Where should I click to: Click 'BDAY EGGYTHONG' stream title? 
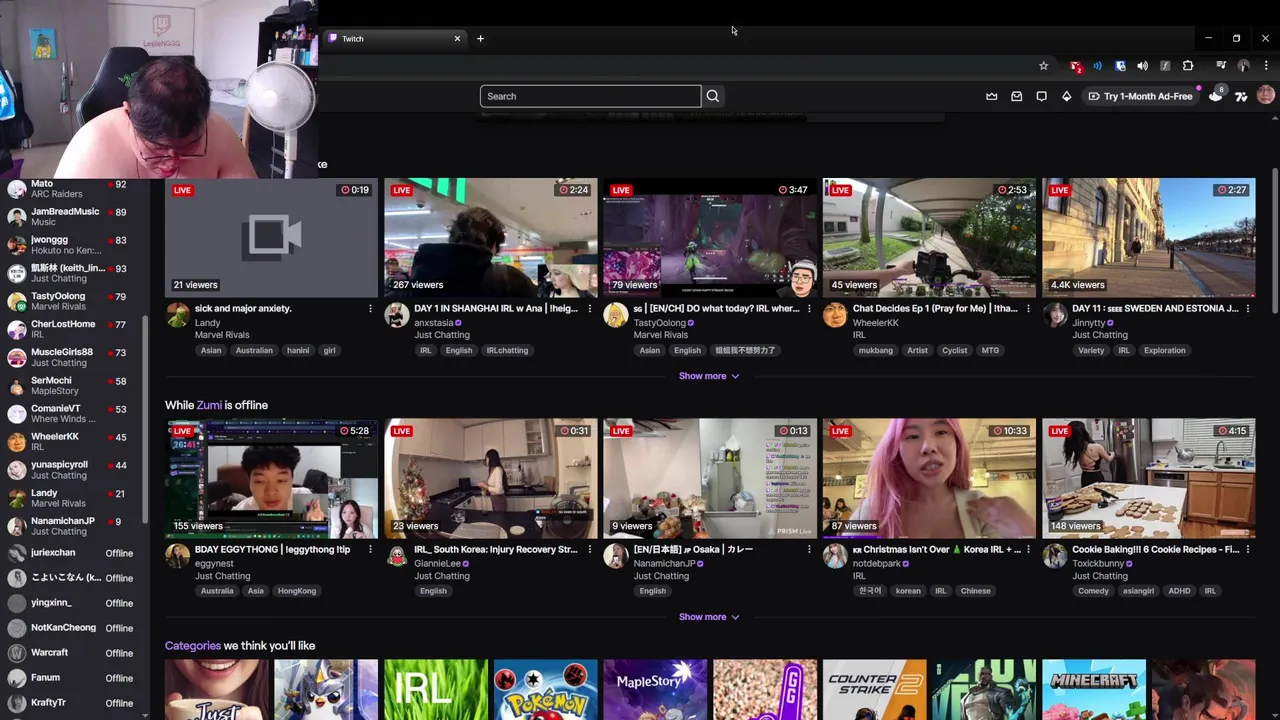pyautogui.click(x=272, y=549)
